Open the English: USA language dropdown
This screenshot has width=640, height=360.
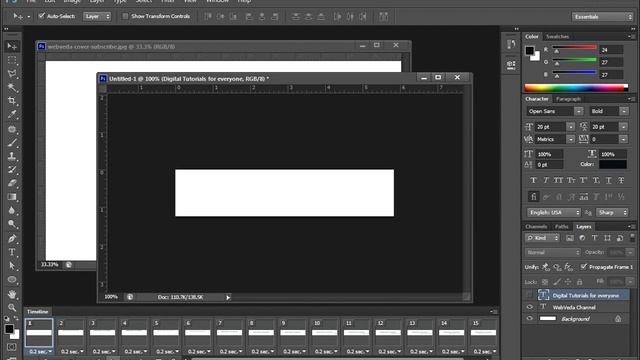pos(553,213)
